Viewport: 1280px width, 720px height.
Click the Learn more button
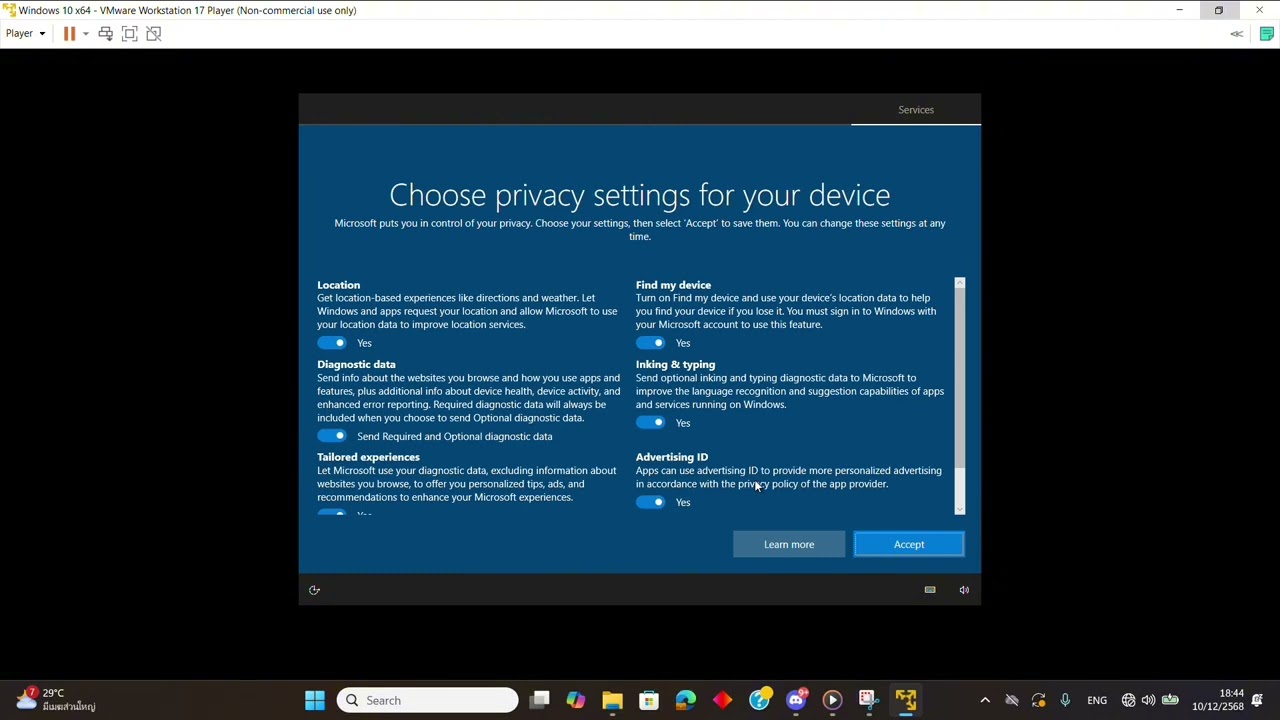coord(789,544)
